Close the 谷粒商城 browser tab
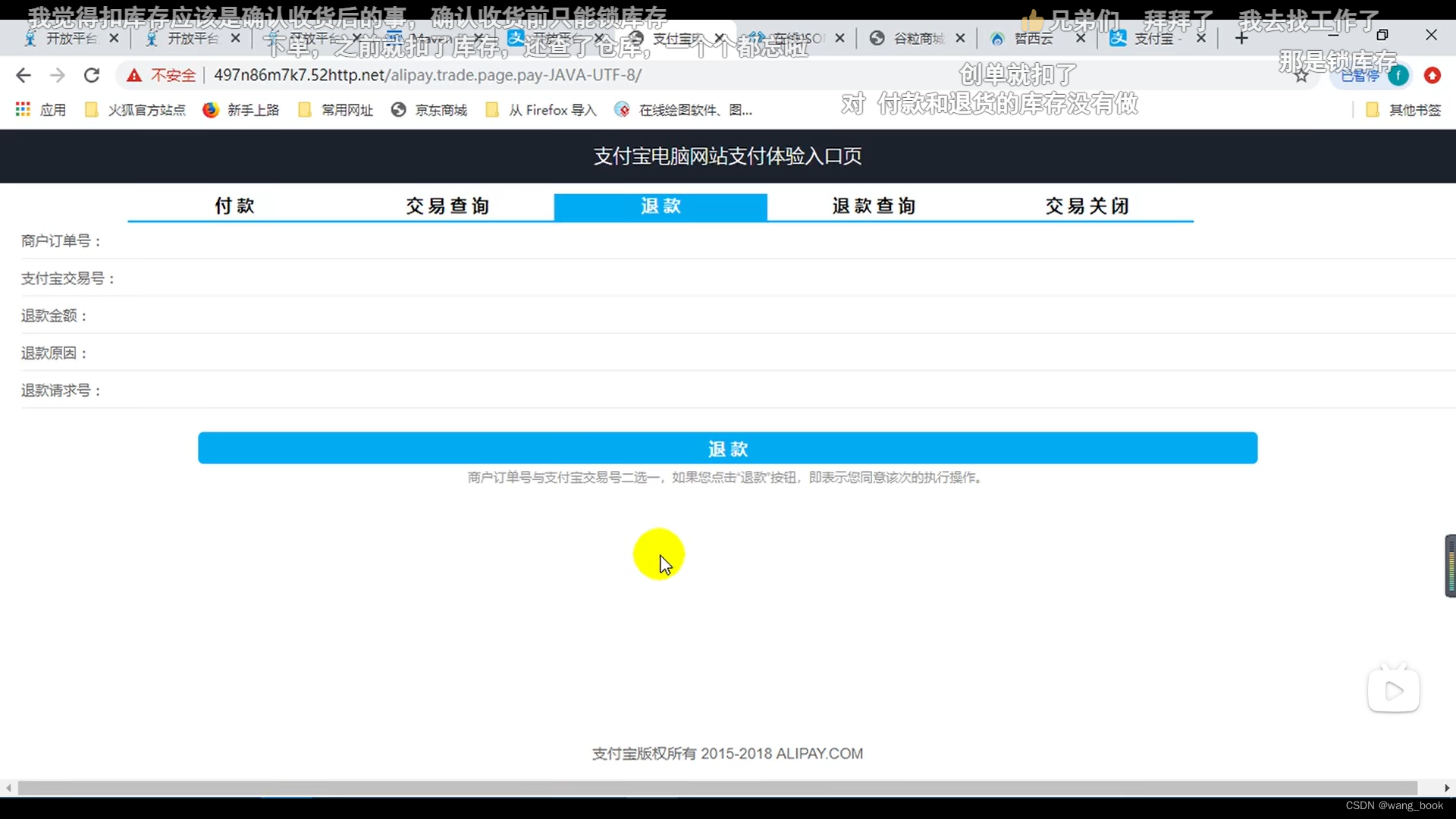Image resolution: width=1456 pixels, height=819 pixels. pyautogui.click(x=960, y=38)
